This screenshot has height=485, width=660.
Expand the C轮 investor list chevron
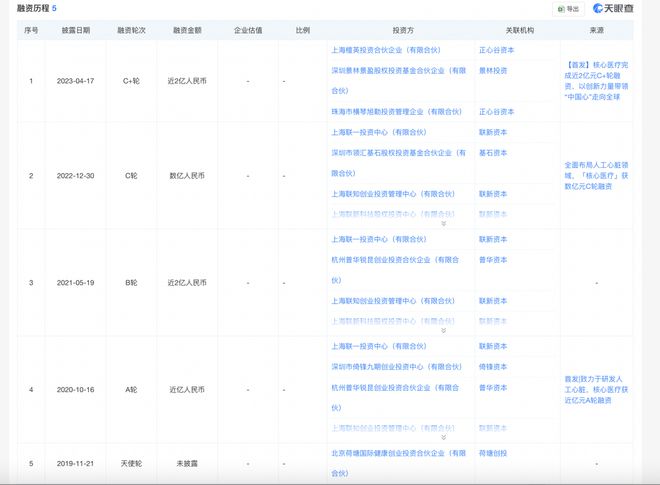443,224
